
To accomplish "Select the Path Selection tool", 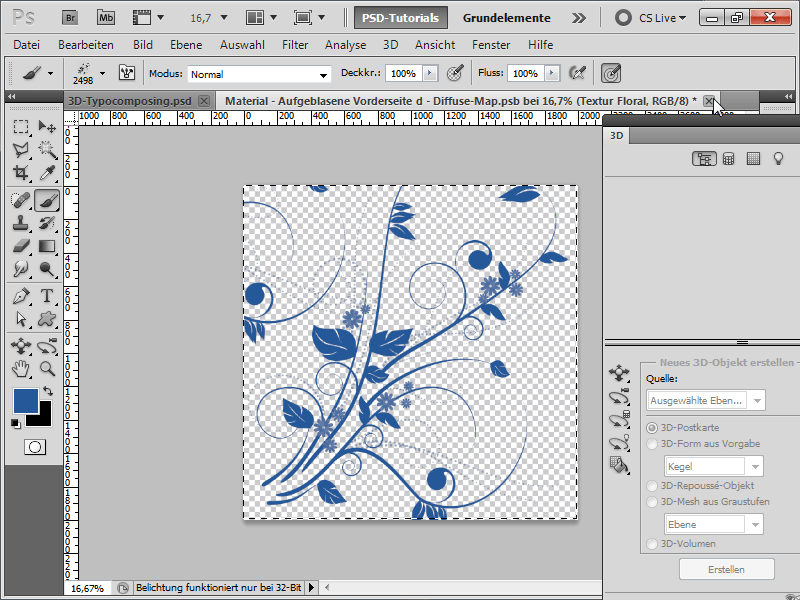I will click(x=21, y=319).
